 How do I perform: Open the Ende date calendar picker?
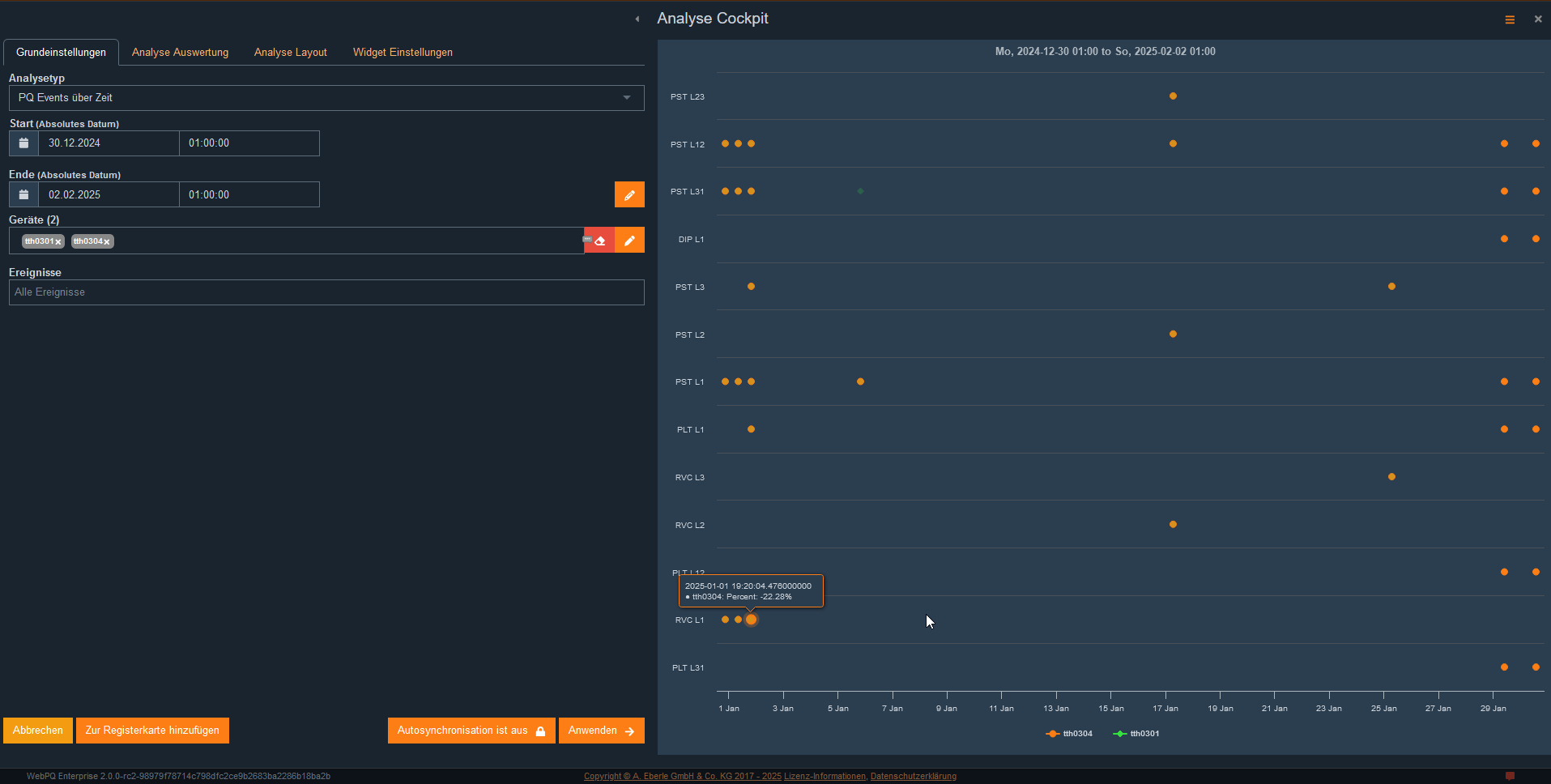pos(23,194)
